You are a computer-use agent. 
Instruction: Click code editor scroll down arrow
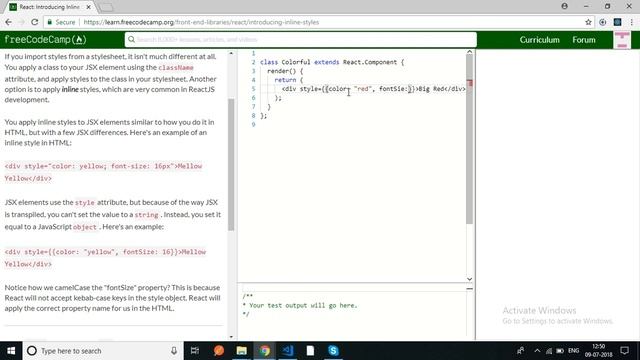coord(469,279)
